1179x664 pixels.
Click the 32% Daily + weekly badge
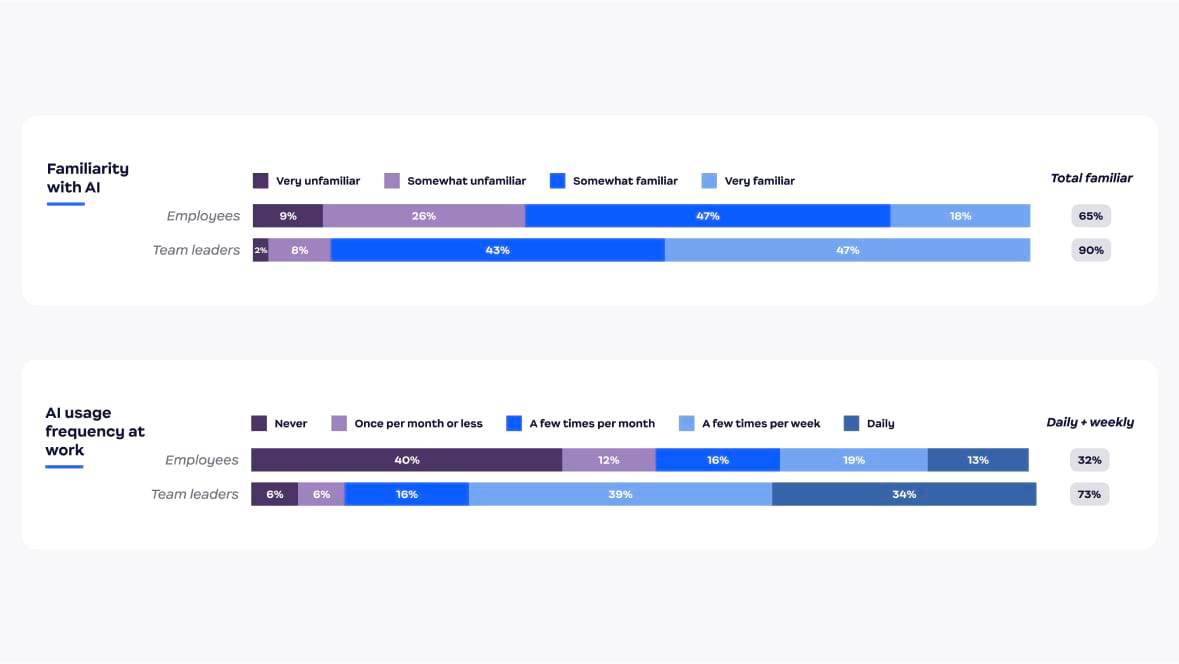1090,460
